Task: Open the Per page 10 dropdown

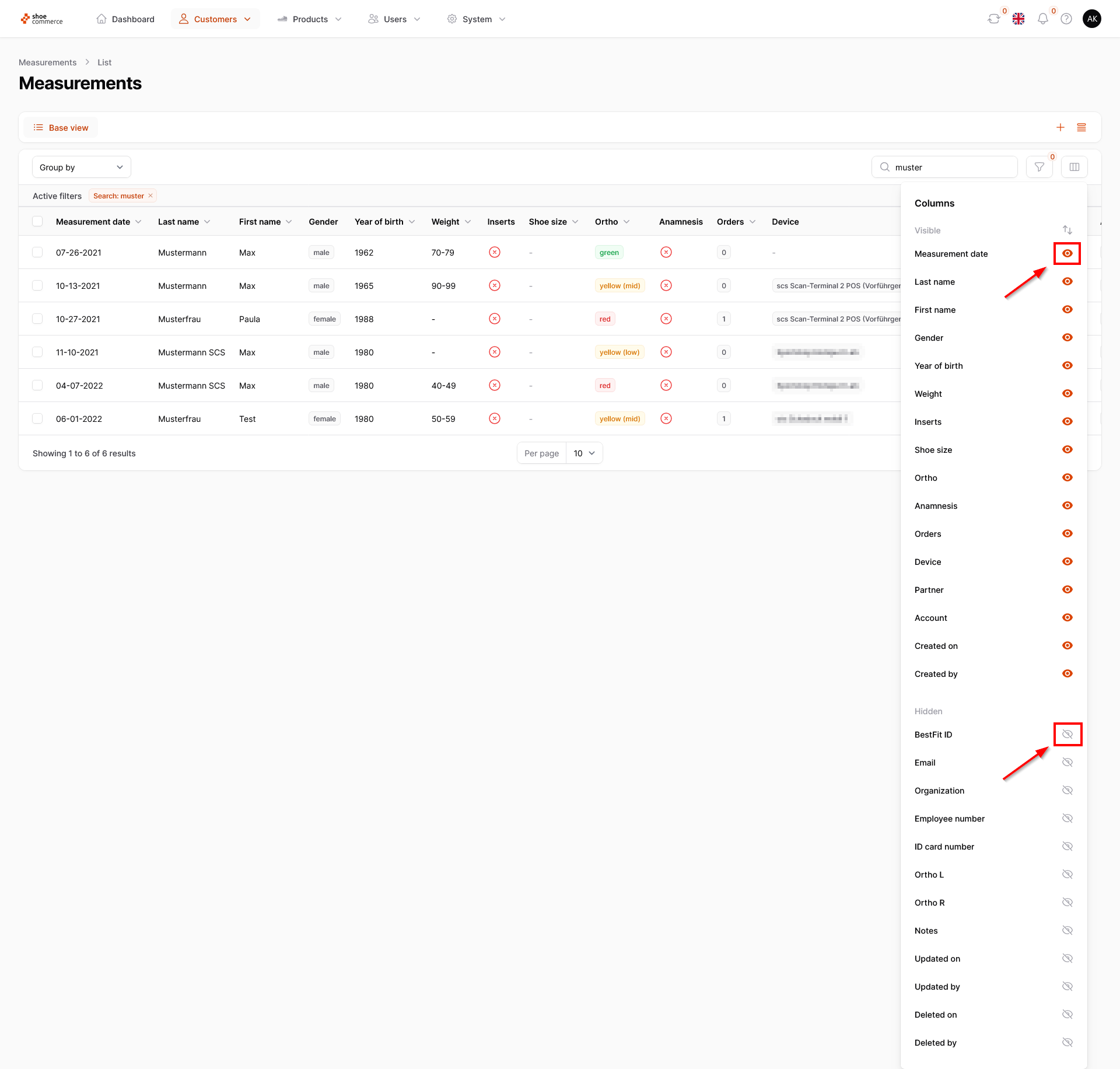Action: (x=584, y=453)
